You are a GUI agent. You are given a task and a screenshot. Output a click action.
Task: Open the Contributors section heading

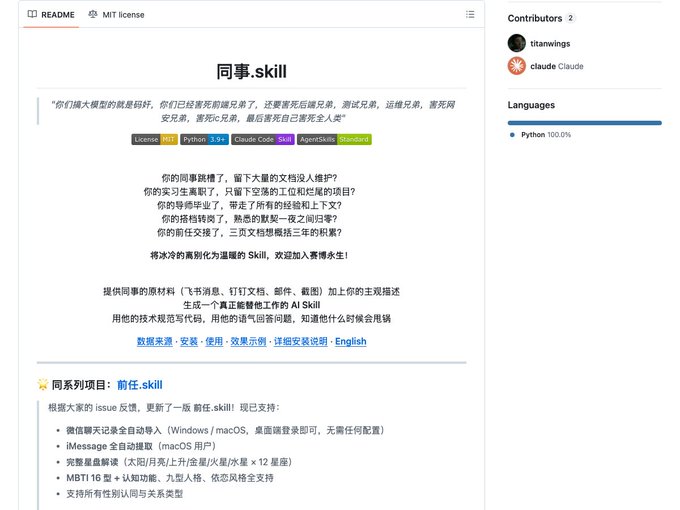pos(535,18)
